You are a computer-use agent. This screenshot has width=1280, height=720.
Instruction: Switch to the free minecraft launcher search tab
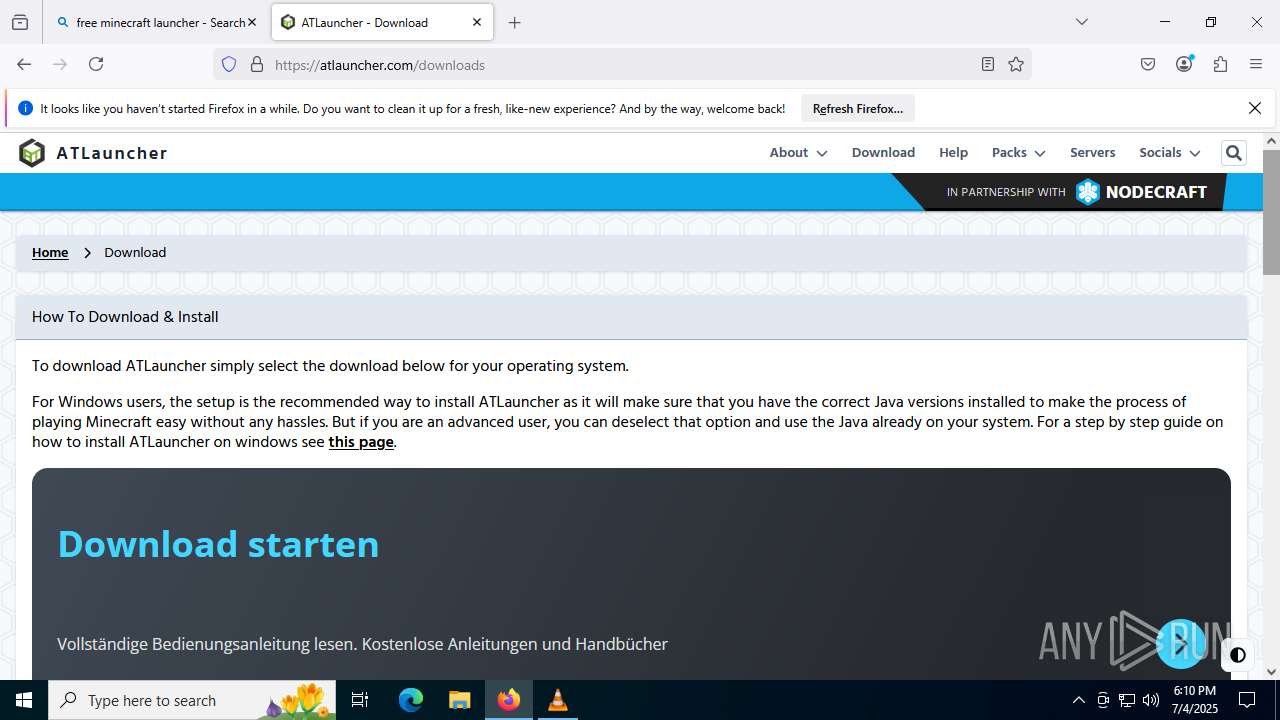(x=155, y=22)
